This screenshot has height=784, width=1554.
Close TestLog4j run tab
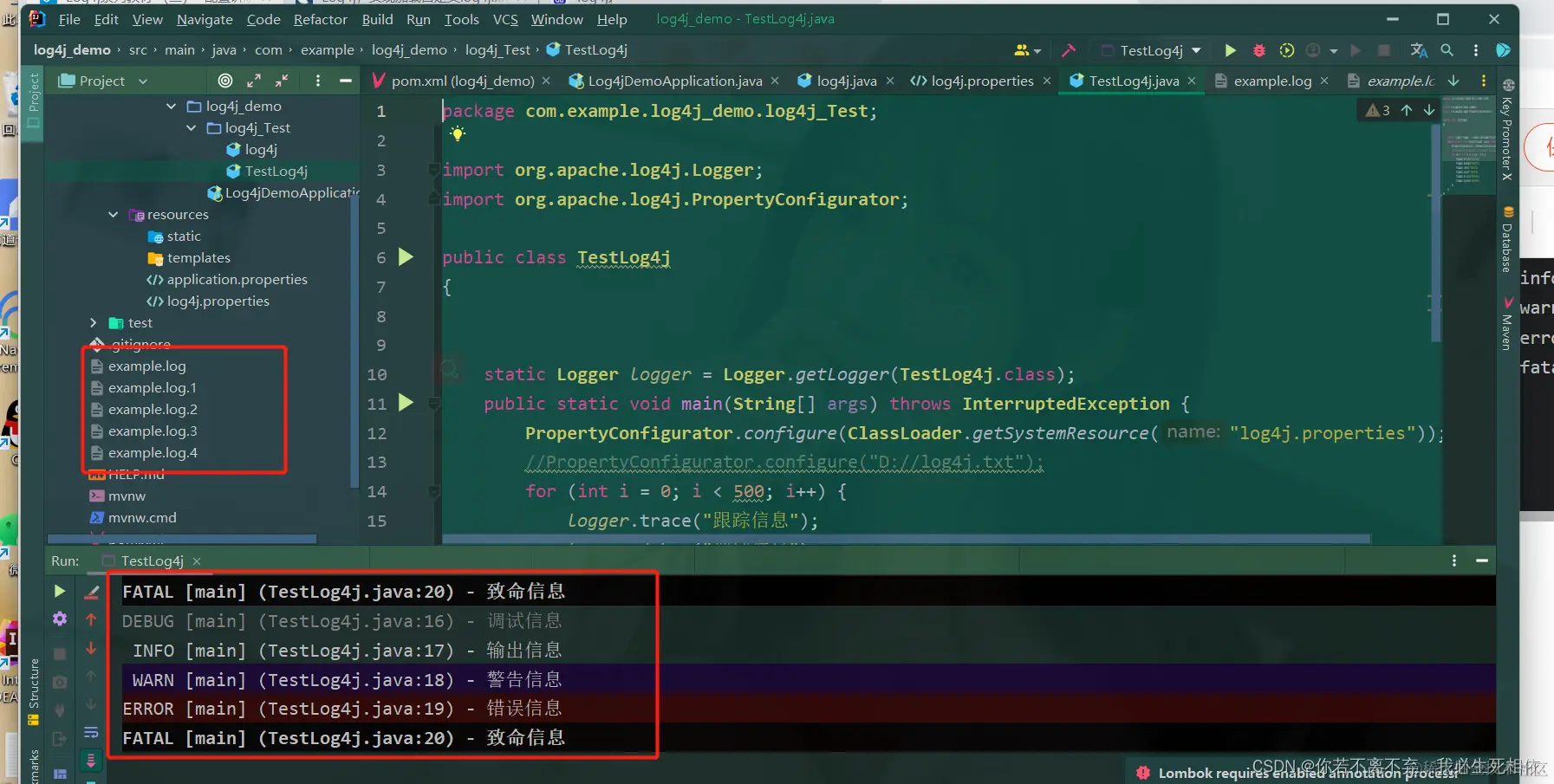[x=197, y=561]
